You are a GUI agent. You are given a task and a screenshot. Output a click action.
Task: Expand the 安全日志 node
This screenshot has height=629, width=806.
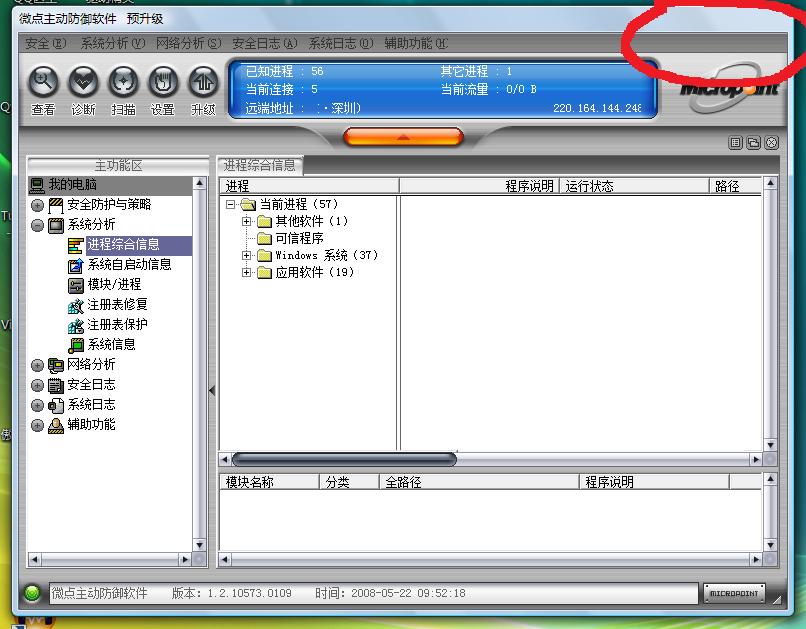coord(37,385)
